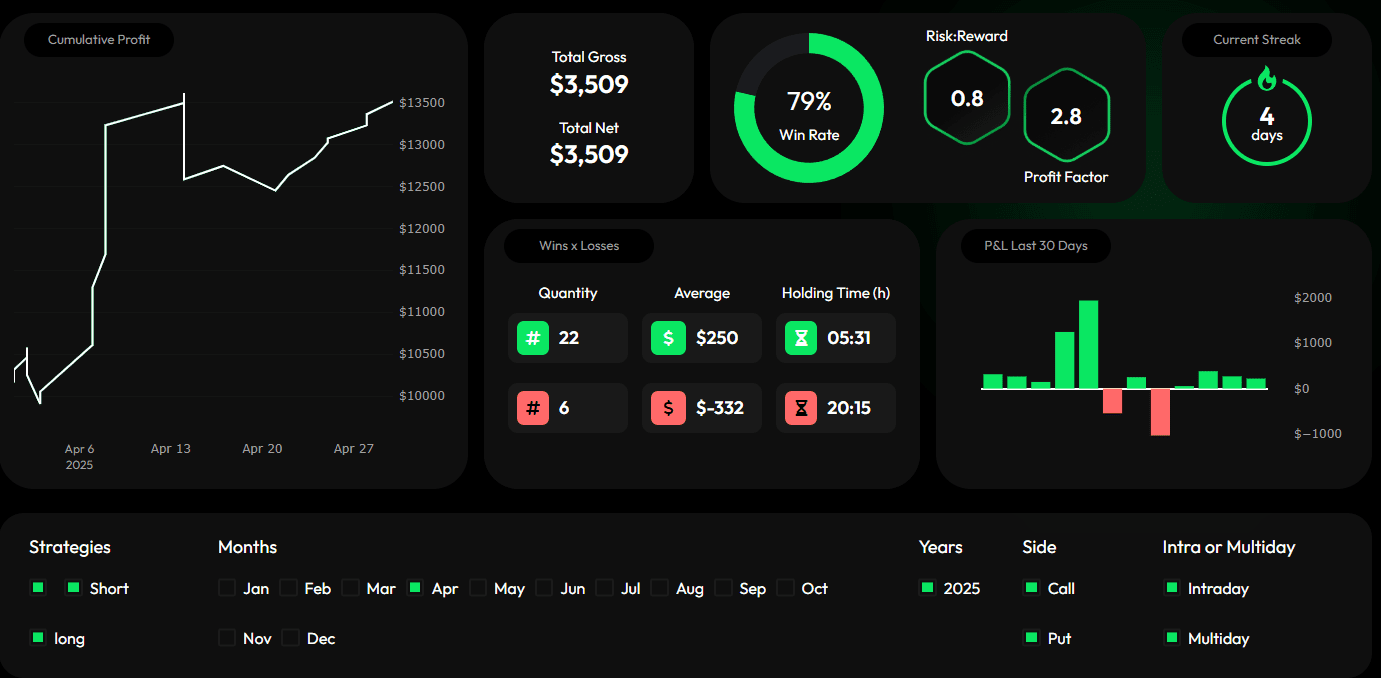Screen dimensions: 1381x678
Task: Click the Months section heading
Action: (x=248, y=547)
